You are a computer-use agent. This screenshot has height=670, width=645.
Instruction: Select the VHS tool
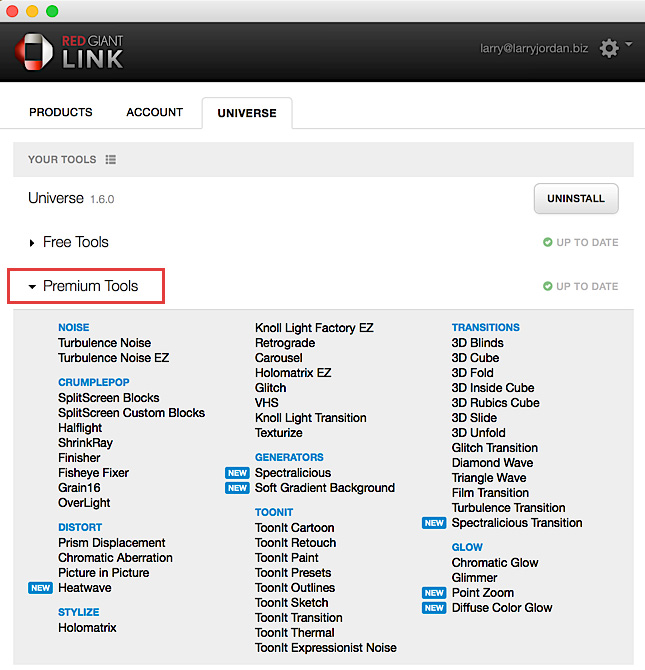pyautogui.click(x=267, y=403)
